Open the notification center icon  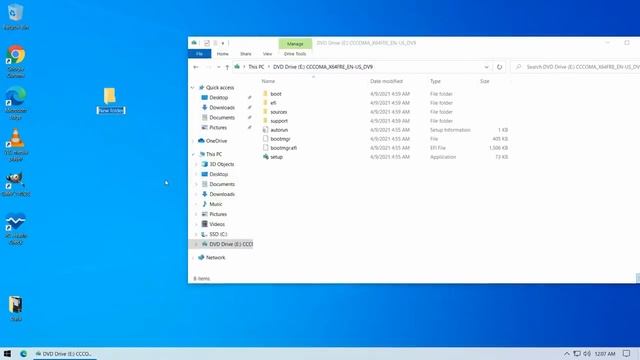[627, 353]
